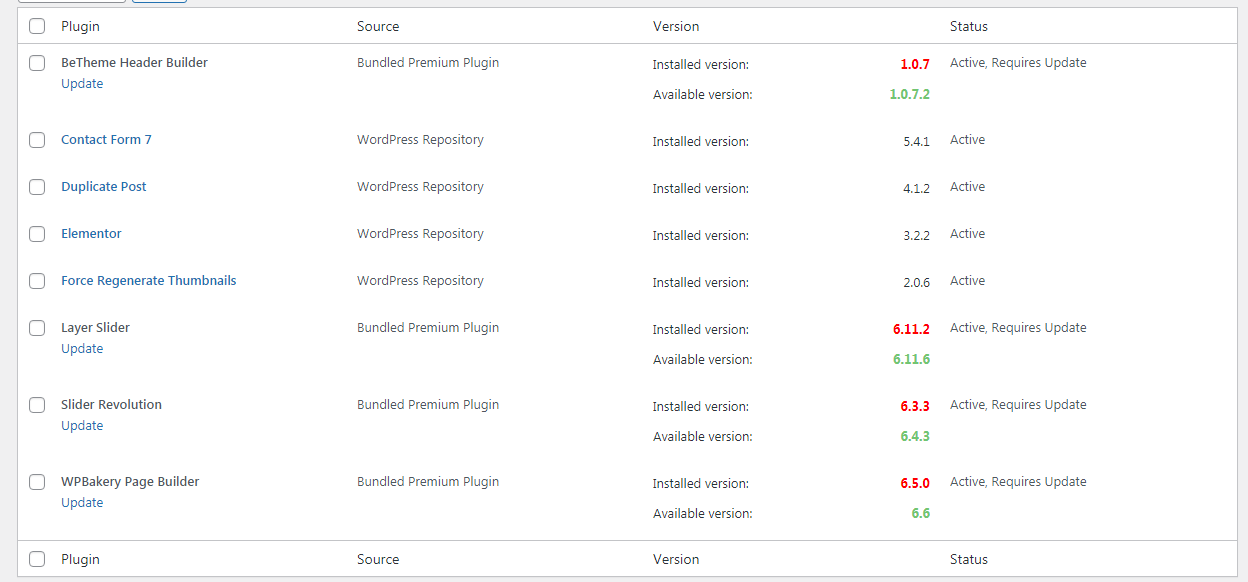The width and height of the screenshot is (1248, 582).
Task: Click the Version column label in the footer row
Action: pyautogui.click(x=676, y=559)
